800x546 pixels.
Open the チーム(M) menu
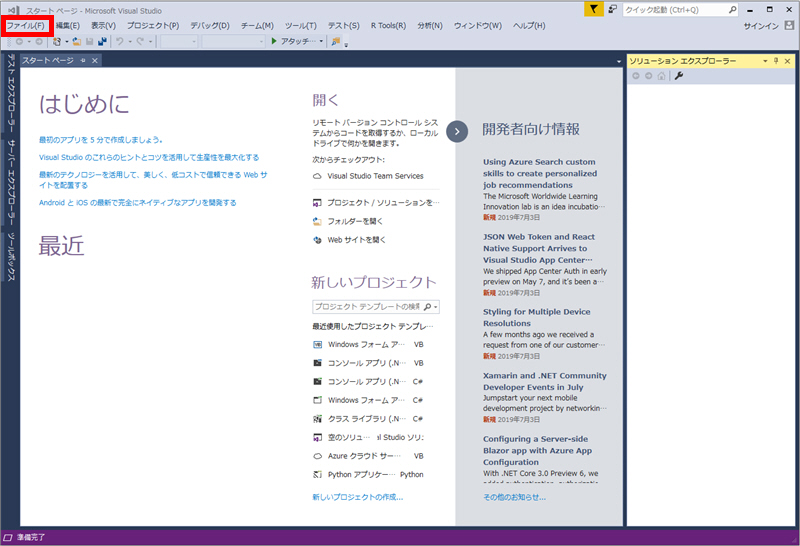[257, 26]
